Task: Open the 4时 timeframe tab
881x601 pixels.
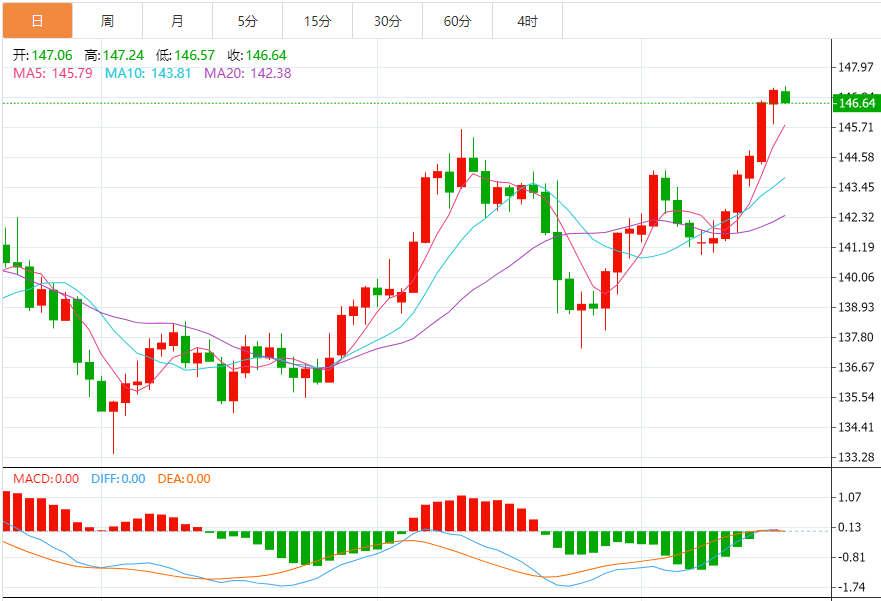Action: pyautogui.click(x=528, y=21)
